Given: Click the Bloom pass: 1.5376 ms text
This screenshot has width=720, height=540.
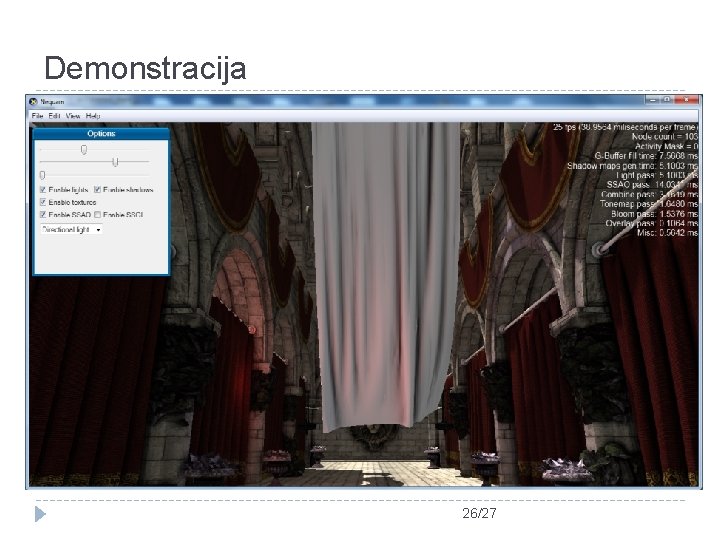Looking at the screenshot, I should point(655,214).
